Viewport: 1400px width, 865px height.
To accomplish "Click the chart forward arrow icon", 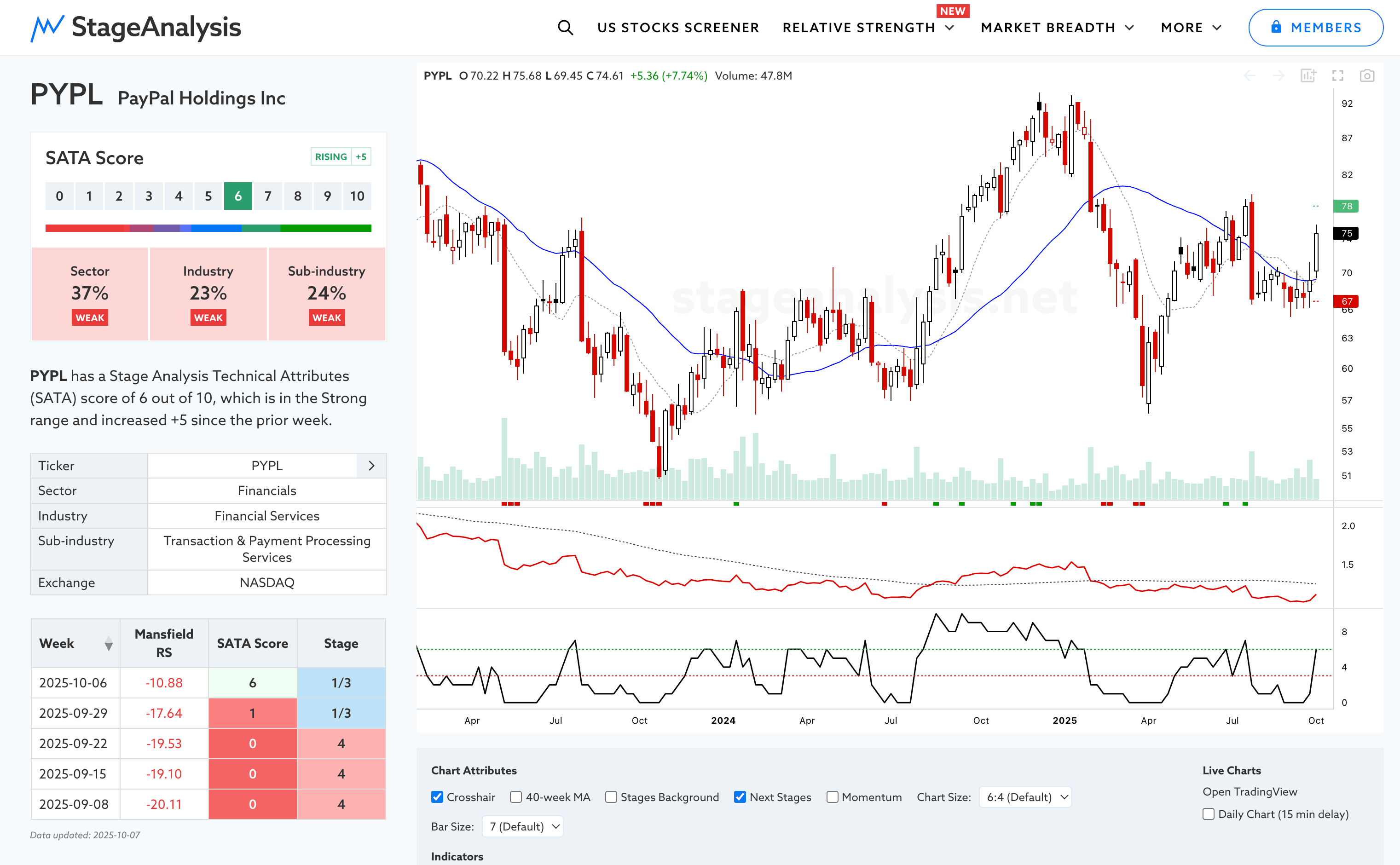I will pyautogui.click(x=1278, y=75).
